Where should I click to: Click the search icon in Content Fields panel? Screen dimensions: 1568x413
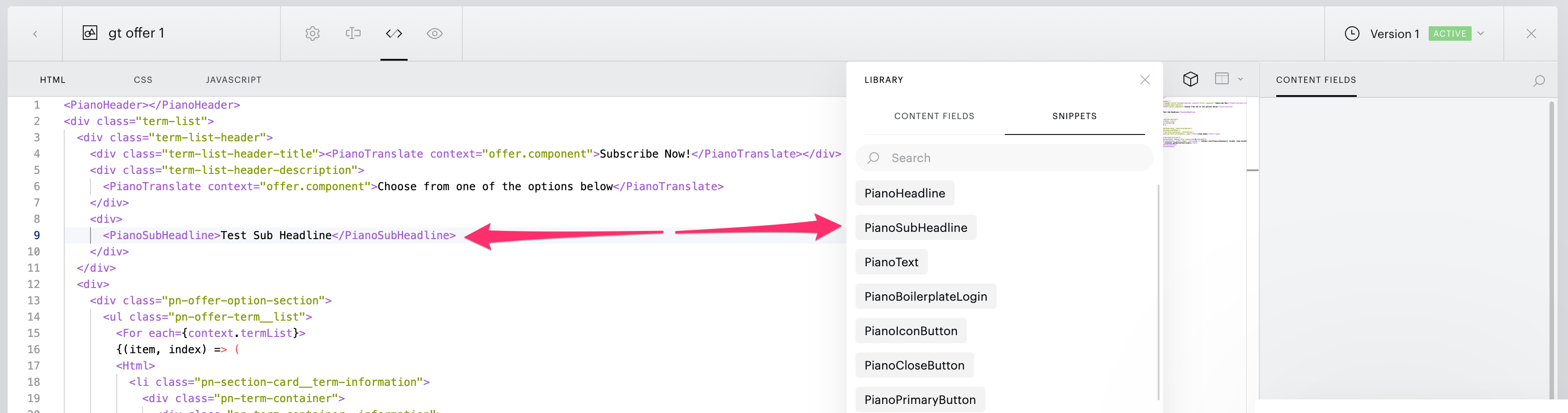(1538, 81)
